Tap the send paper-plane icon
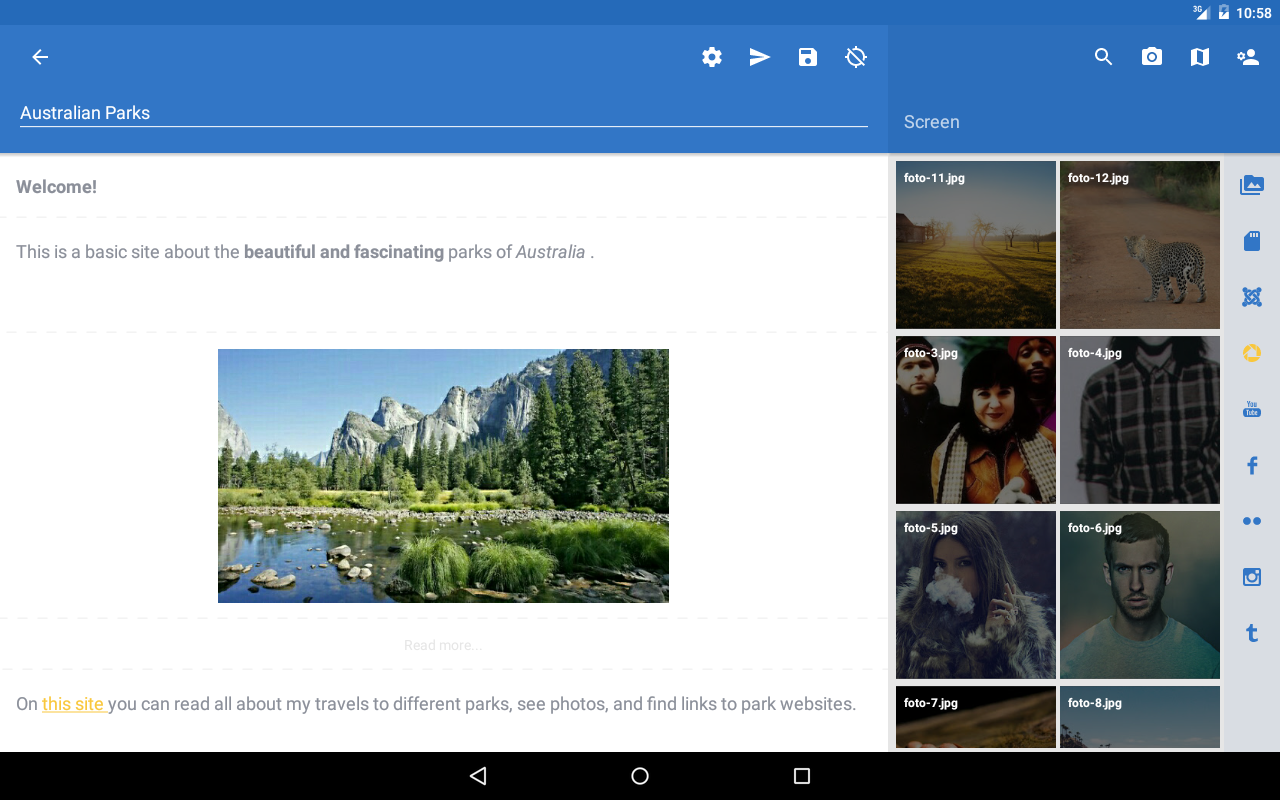 tap(760, 57)
